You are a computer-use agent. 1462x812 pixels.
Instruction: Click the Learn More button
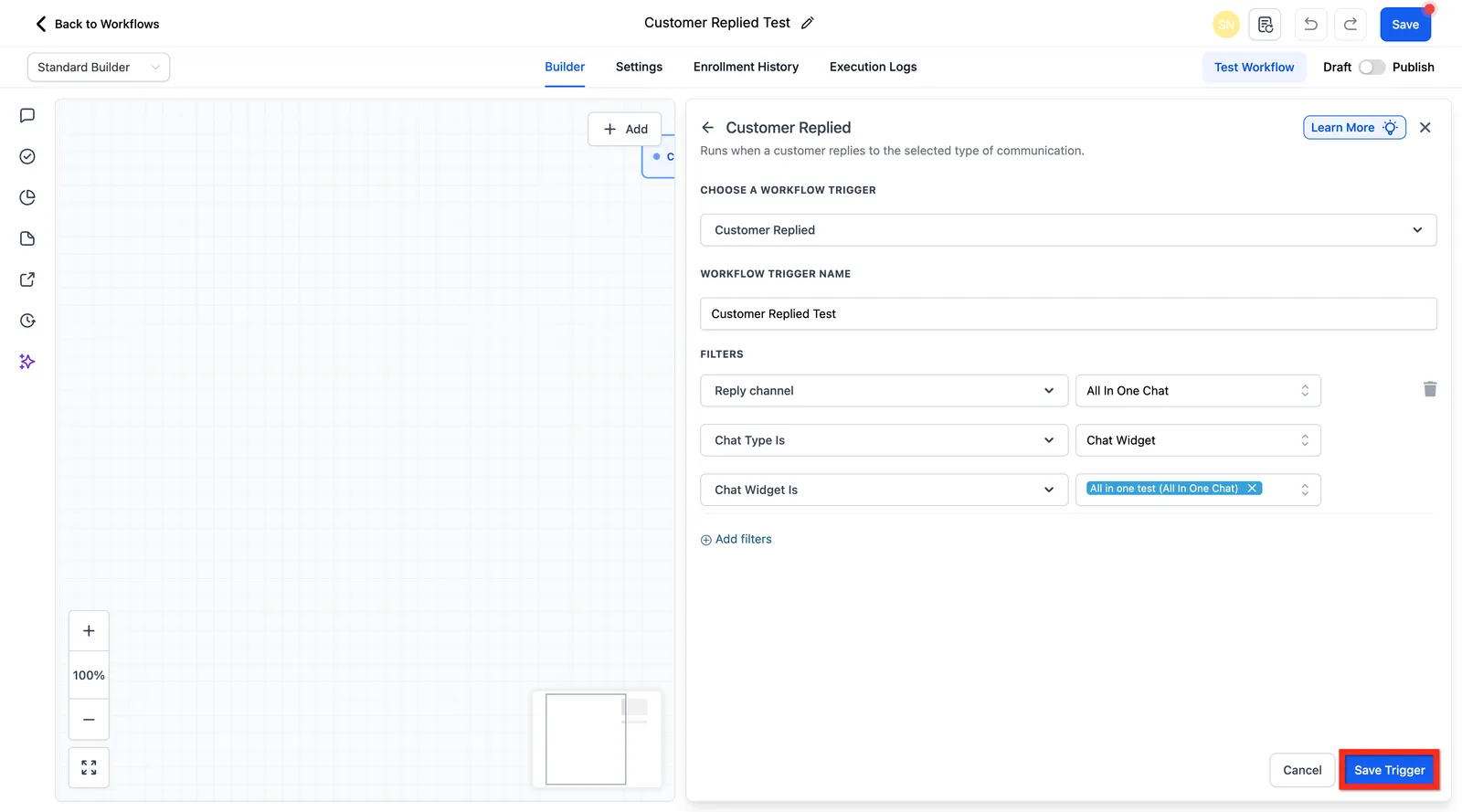coord(1354,128)
